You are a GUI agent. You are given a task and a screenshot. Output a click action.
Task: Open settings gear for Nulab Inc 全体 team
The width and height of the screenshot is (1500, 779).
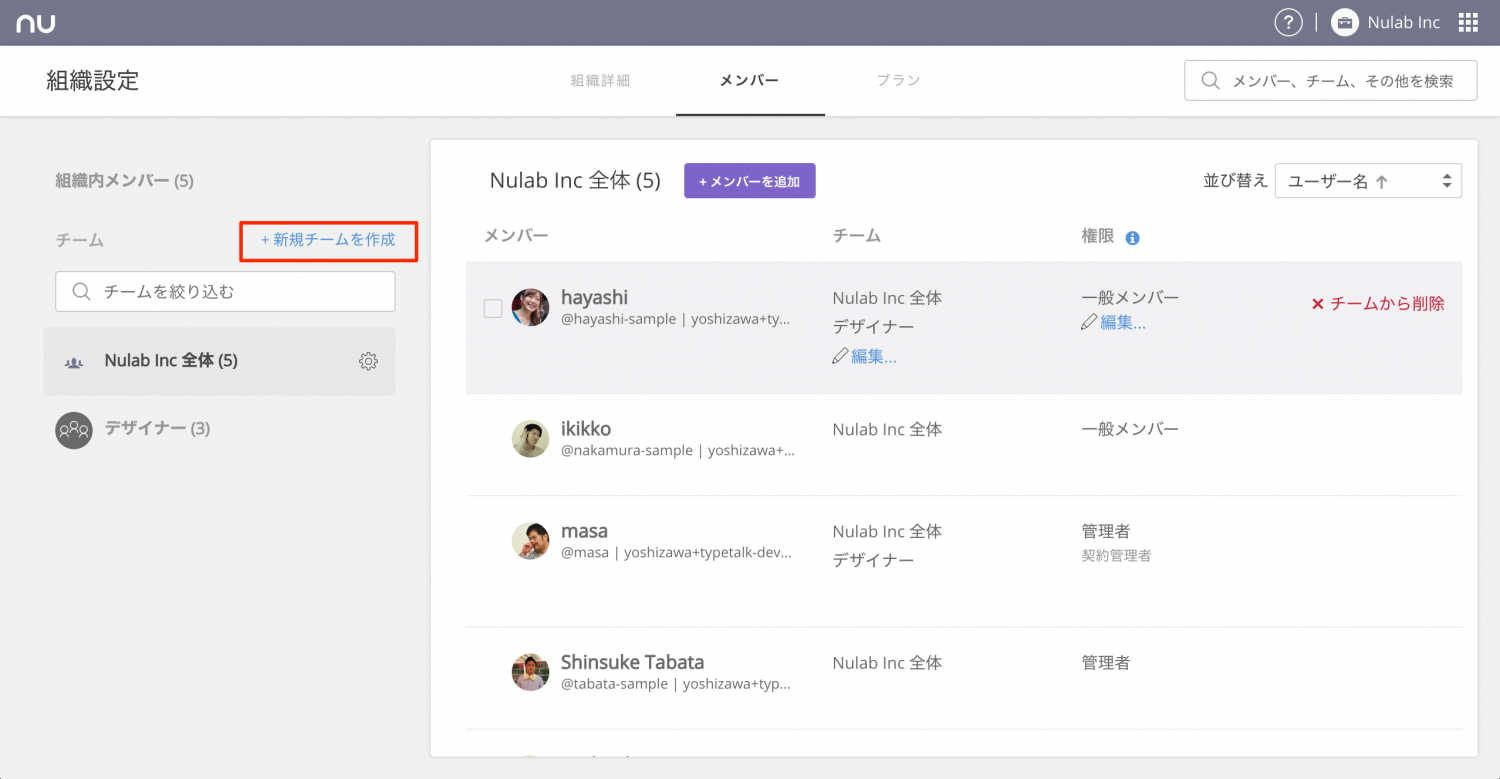pyautogui.click(x=368, y=361)
